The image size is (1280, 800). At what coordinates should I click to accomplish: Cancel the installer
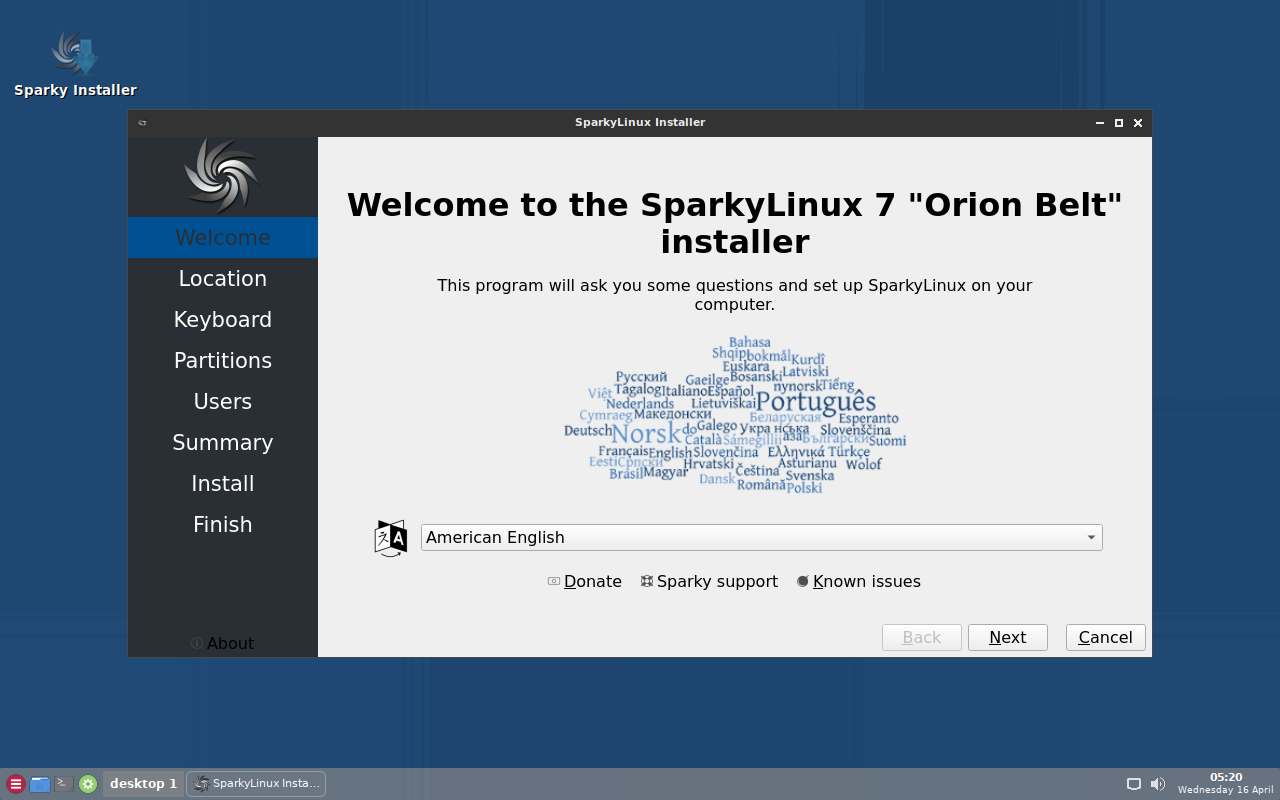coord(1106,638)
